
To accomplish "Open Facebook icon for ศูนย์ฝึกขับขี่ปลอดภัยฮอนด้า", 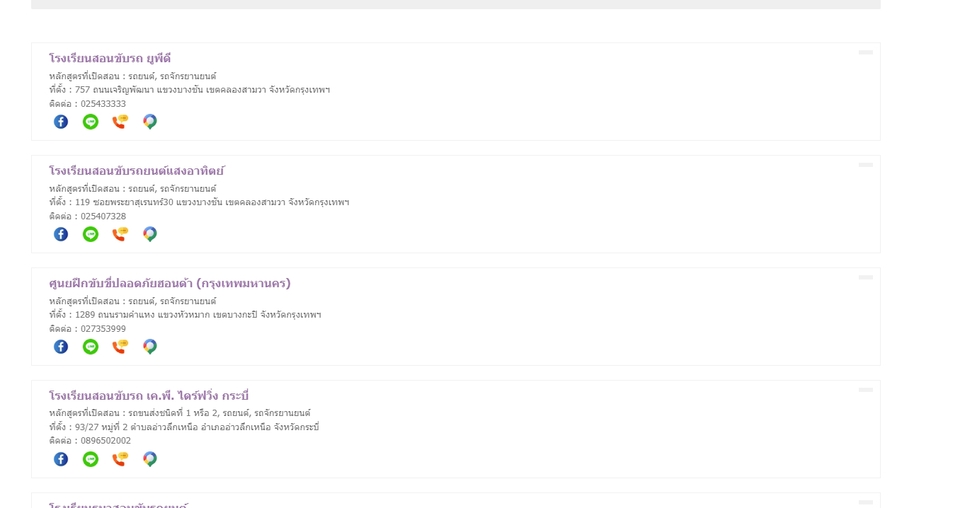I will 61,347.
